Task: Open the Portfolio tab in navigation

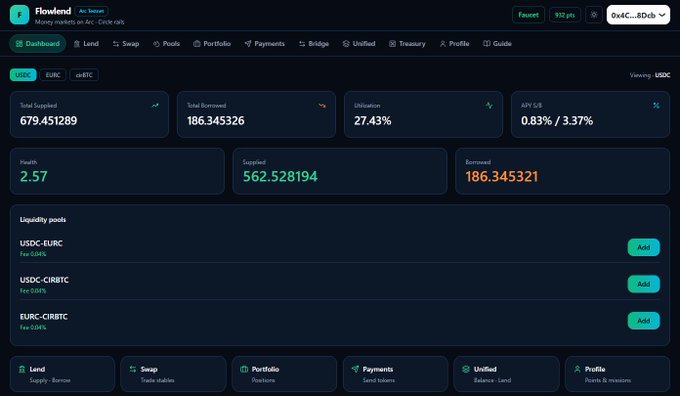Action: [212, 43]
